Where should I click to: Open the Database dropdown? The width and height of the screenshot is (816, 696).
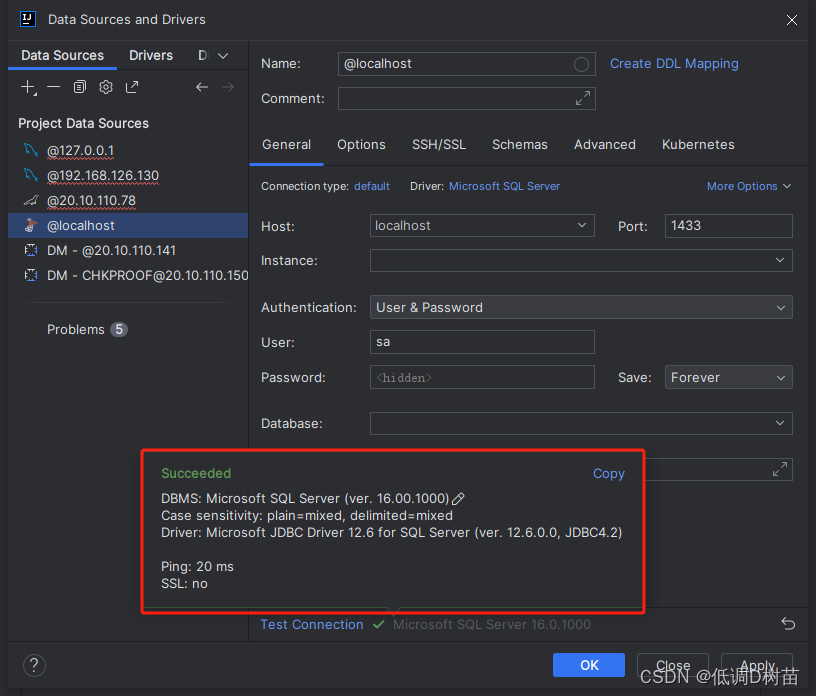coord(581,423)
